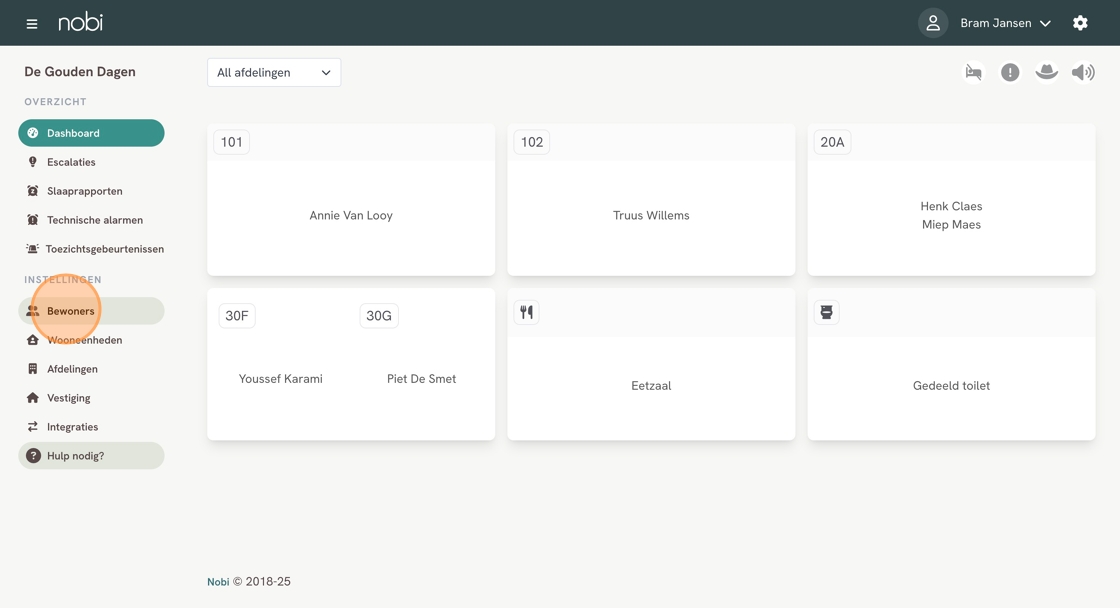Select Wooneenheden in the sidebar
Screen dimensions: 1120x608
84,340
